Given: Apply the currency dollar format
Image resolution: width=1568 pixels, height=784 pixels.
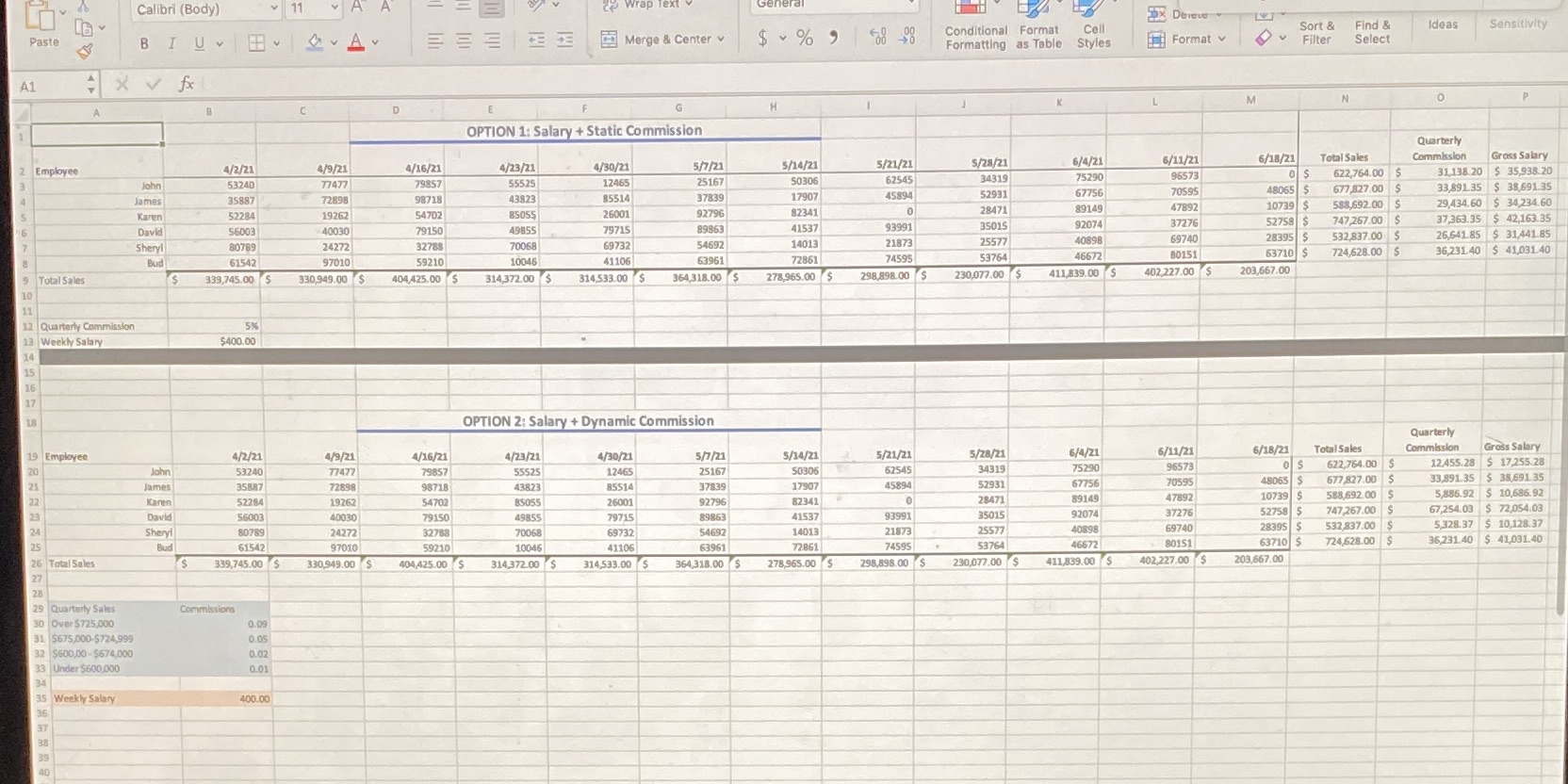Looking at the screenshot, I should (762, 38).
